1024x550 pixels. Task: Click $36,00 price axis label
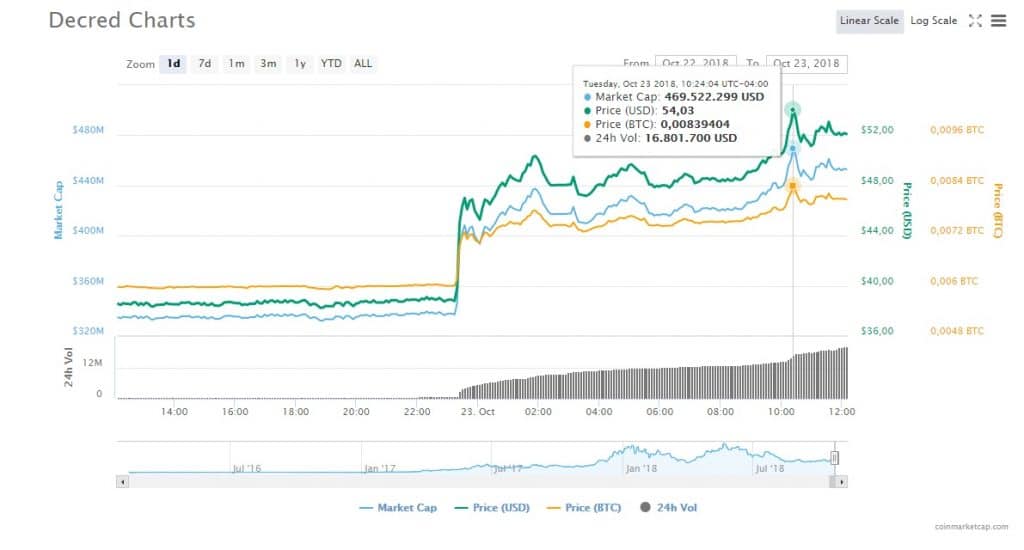click(x=877, y=331)
